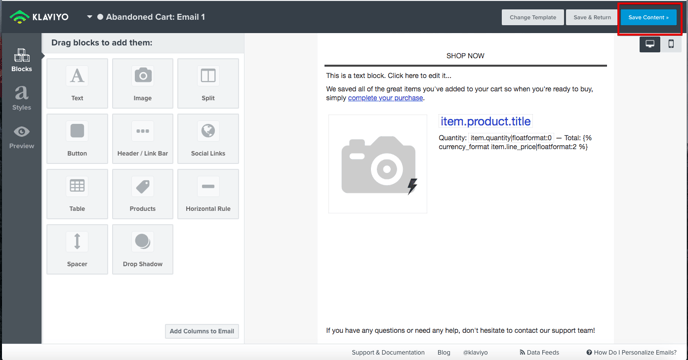This screenshot has width=688, height=360.
Task: Select the Button block
Action: coord(77,139)
